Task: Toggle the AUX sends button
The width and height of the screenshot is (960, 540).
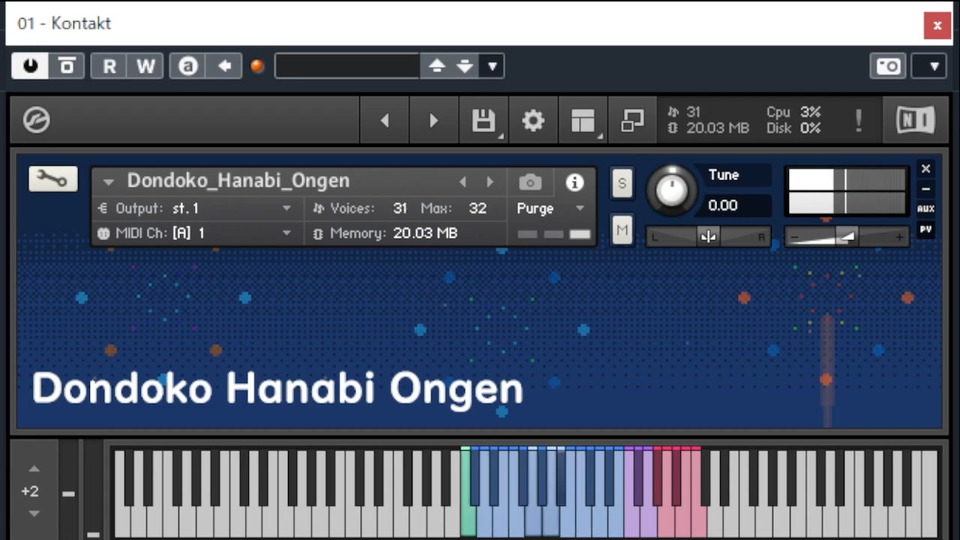Action: point(926,209)
